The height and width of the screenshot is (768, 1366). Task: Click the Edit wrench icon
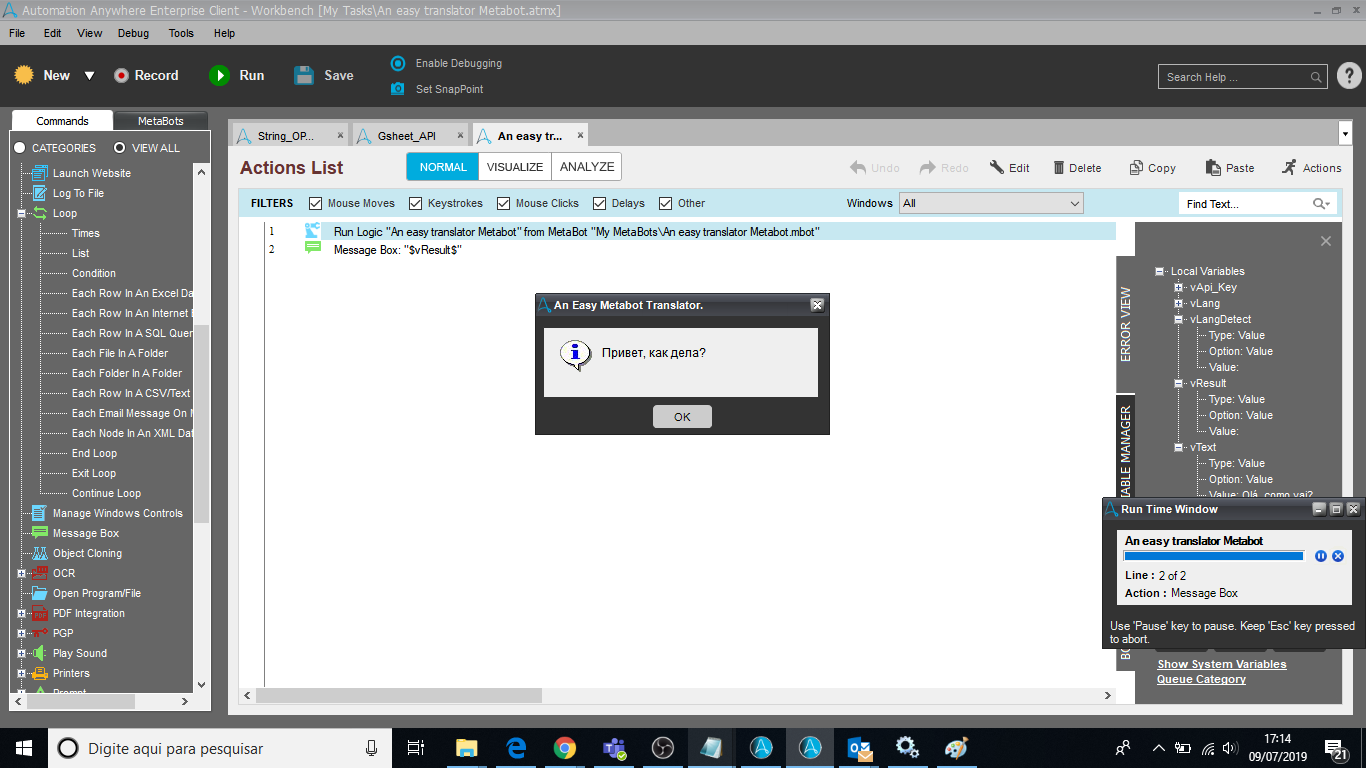(x=997, y=168)
